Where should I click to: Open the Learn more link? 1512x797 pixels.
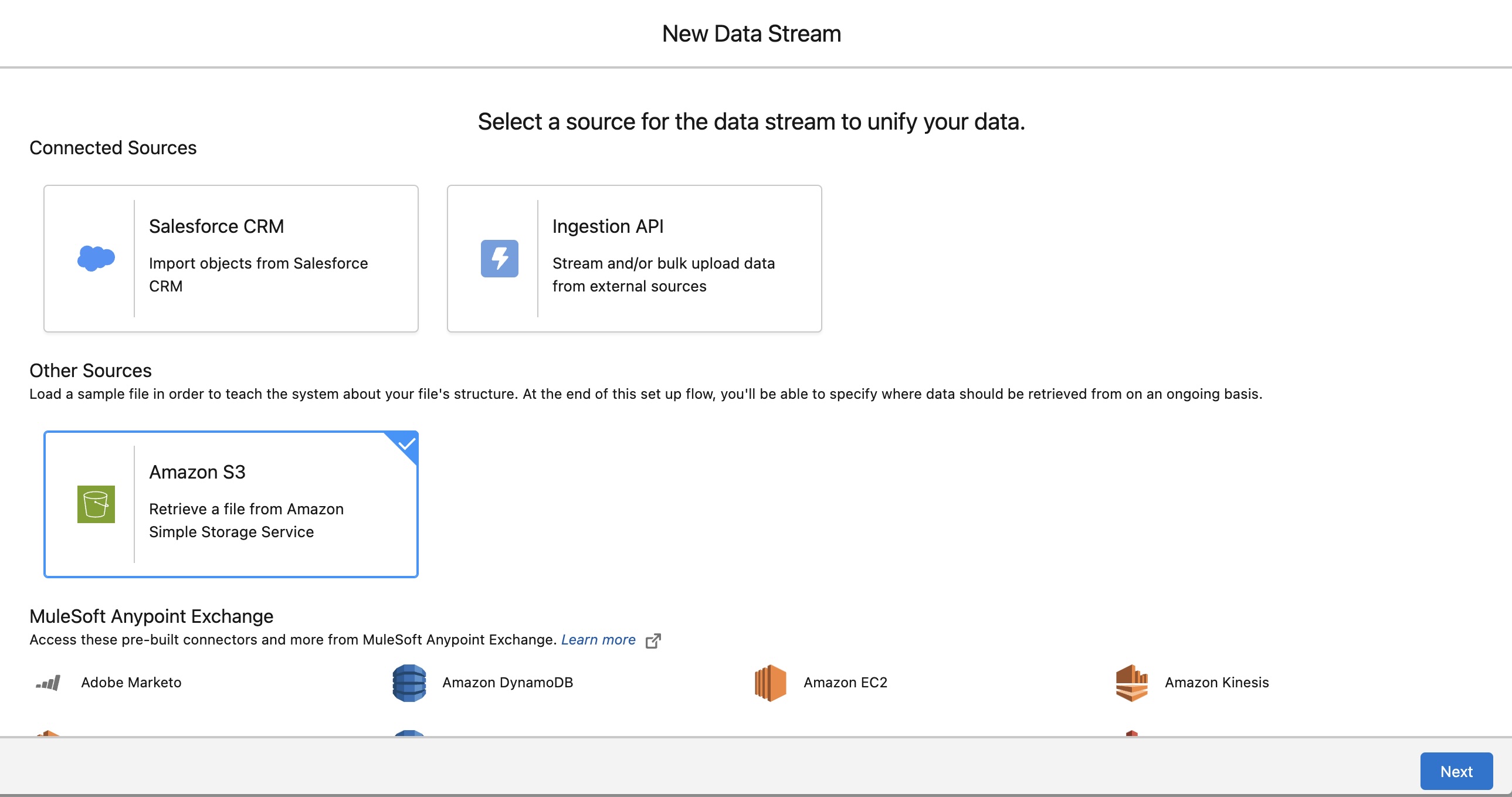[x=598, y=640]
